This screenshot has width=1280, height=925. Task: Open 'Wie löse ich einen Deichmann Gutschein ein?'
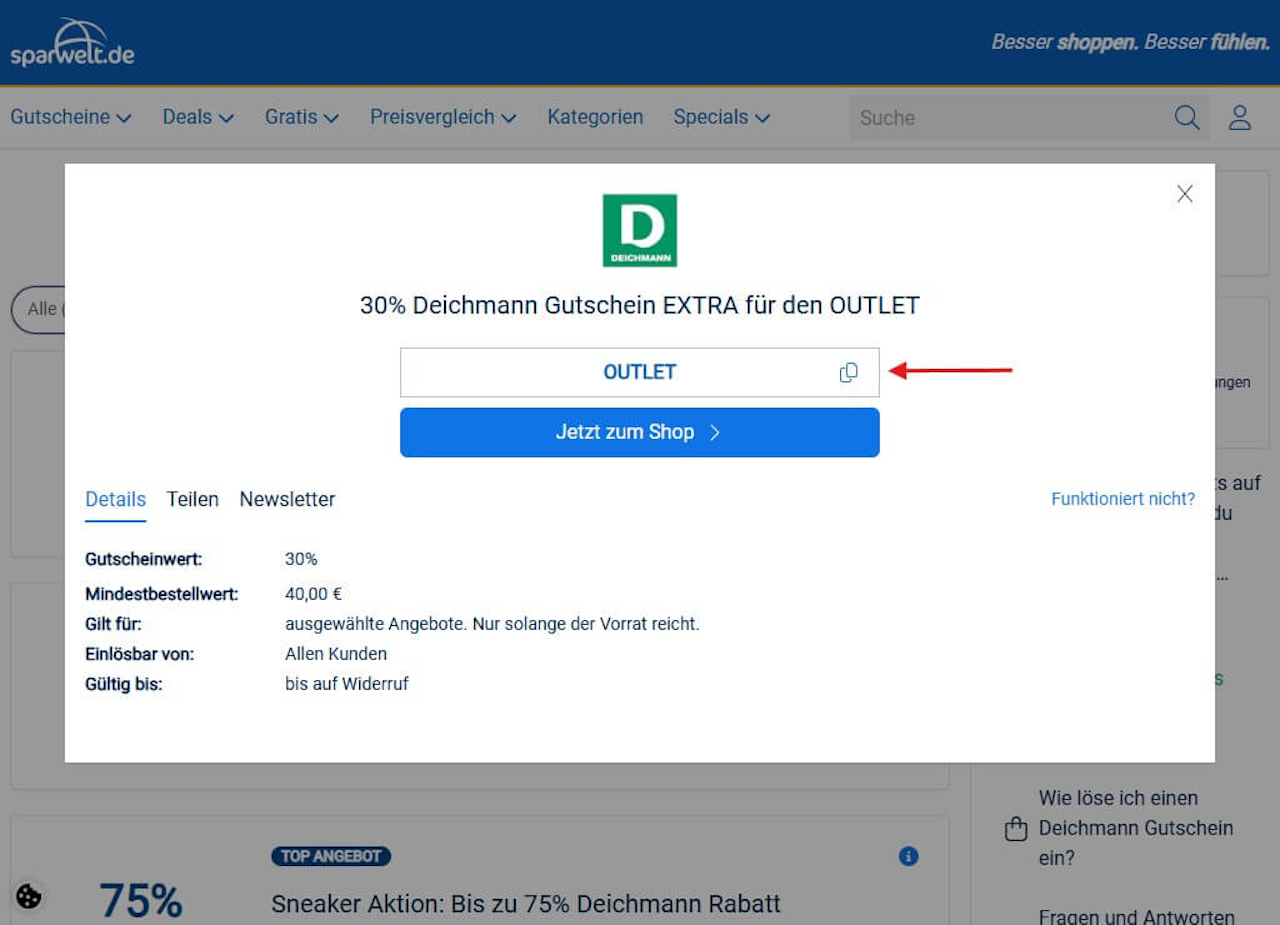click(1136, 828)
